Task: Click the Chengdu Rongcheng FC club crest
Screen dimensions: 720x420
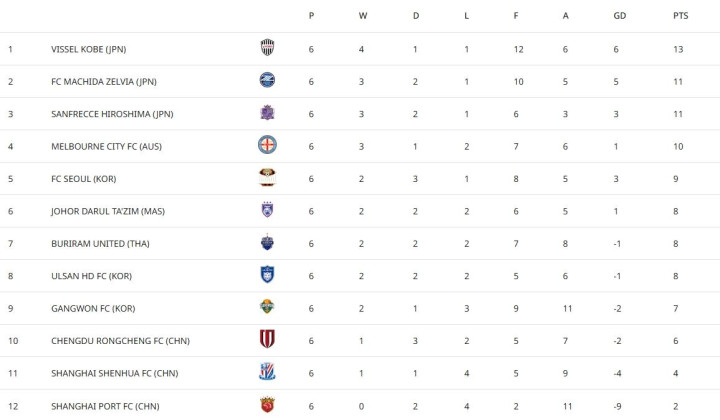Action: 267,340
